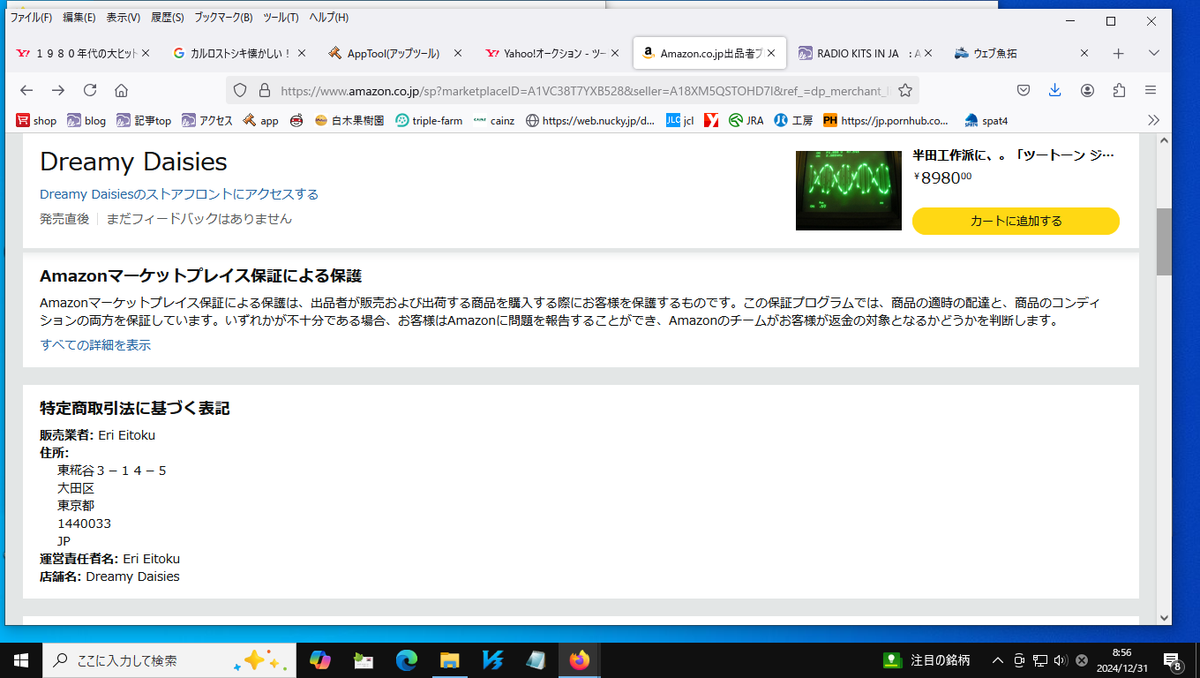Open the すべての詳細を表示 link

click(95, 345)
